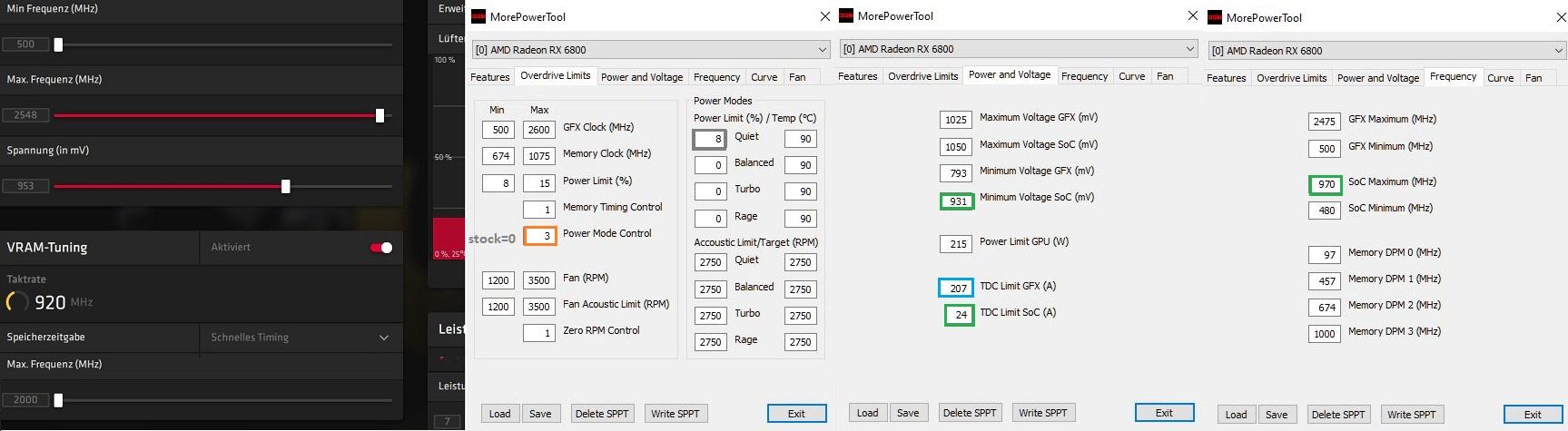Click Zero RPM Control field
1568x431 pixels.
[x=539, y=333]
